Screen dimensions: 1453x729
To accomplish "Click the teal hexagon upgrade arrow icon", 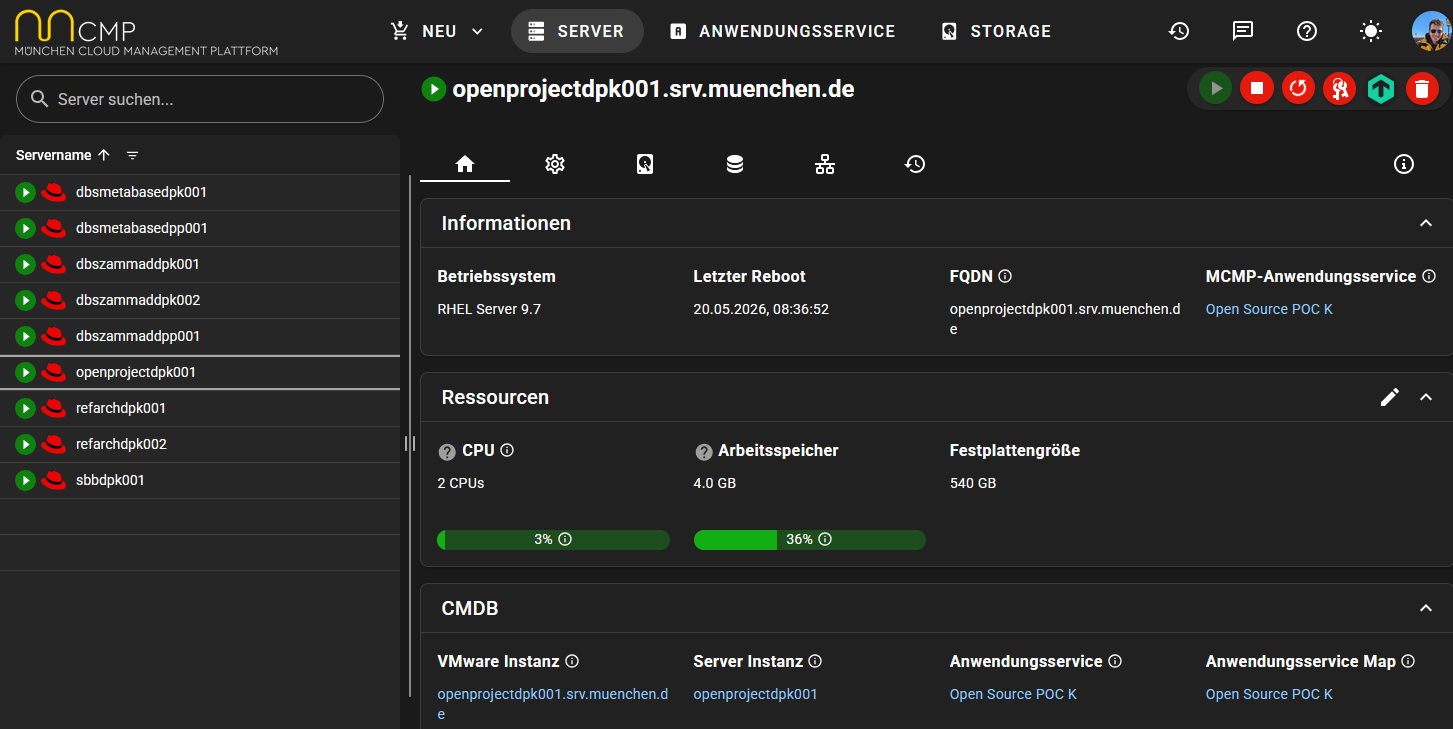I will click(1381, 89).
